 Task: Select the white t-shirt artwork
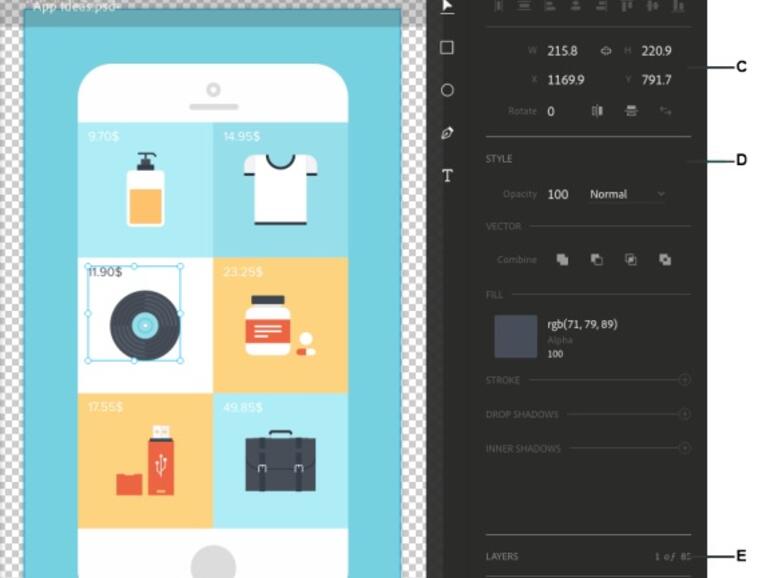point(280,190)
